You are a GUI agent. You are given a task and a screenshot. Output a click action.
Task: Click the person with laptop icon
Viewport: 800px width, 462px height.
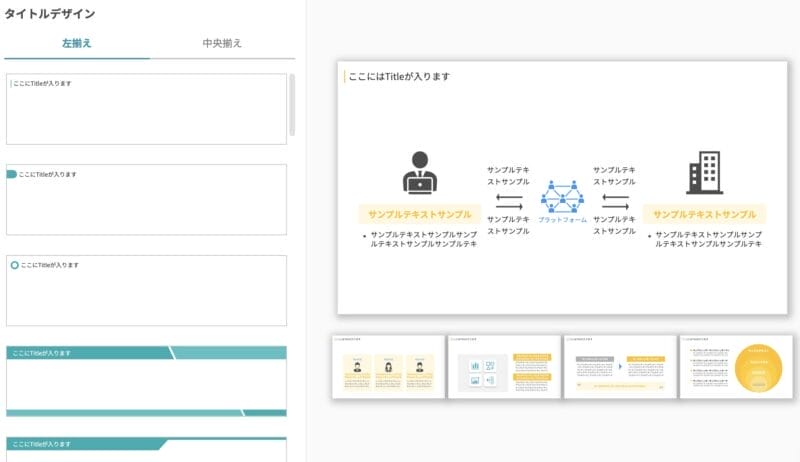pos(420,172)
